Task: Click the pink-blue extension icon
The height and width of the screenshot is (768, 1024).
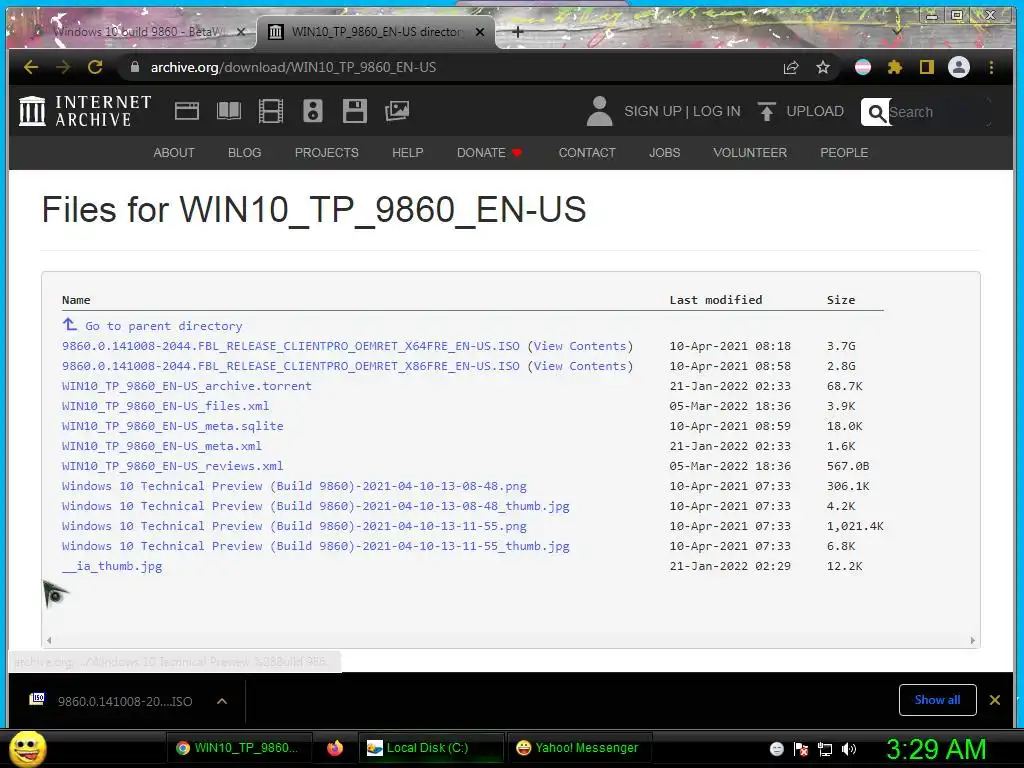Action: tap(863, 67)
